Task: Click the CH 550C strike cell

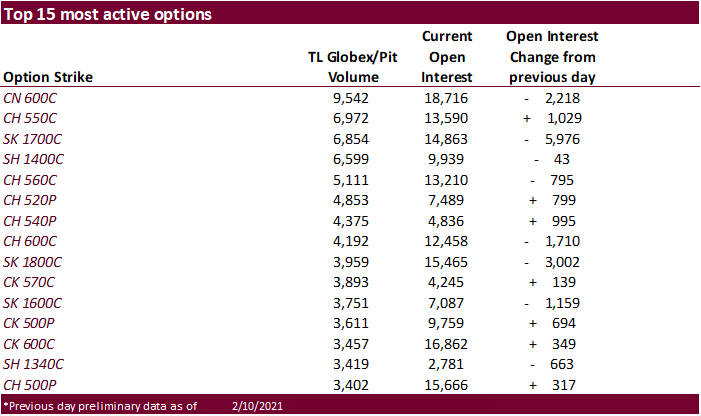Action: (x=31, y=118)
